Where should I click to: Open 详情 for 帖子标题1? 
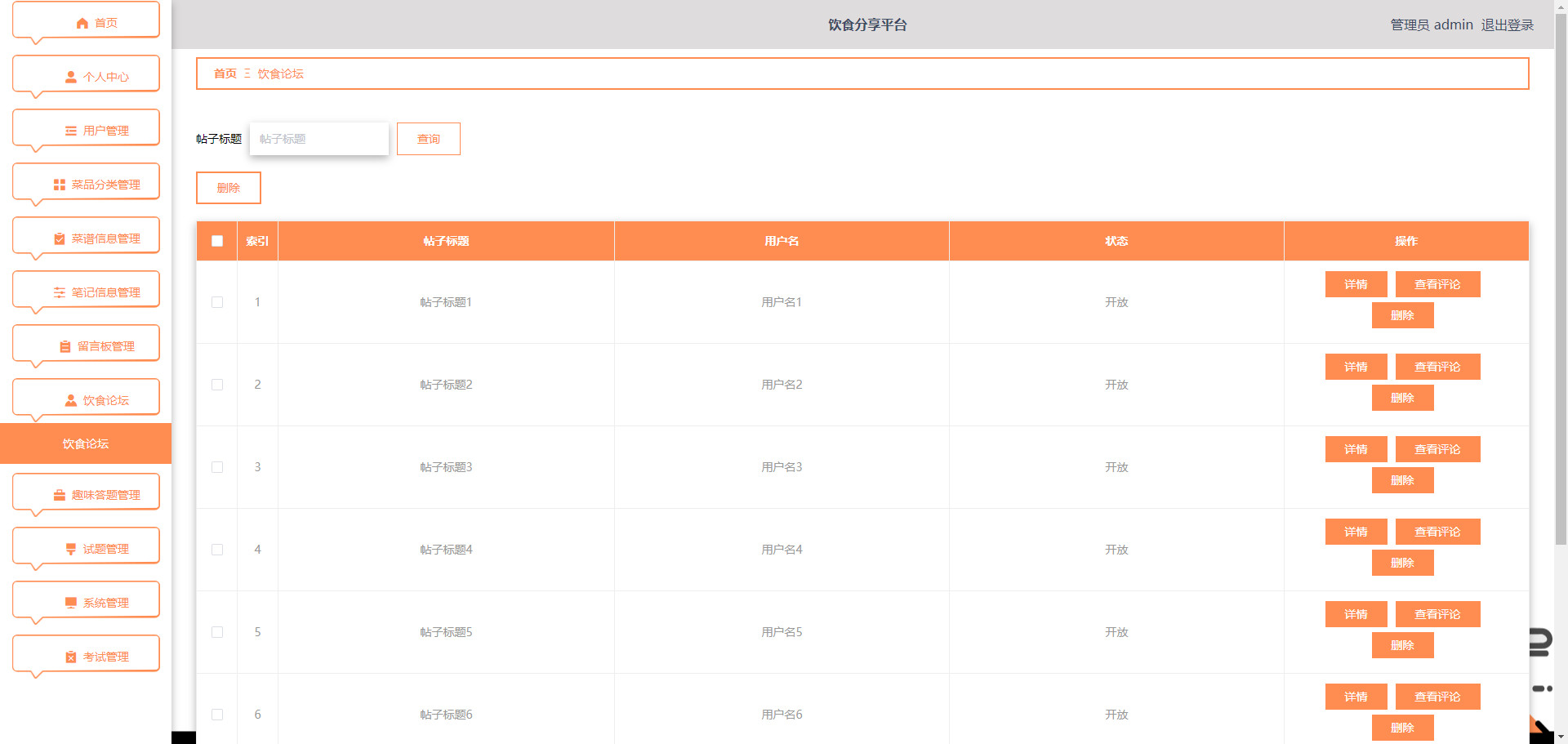(1356, 284)
